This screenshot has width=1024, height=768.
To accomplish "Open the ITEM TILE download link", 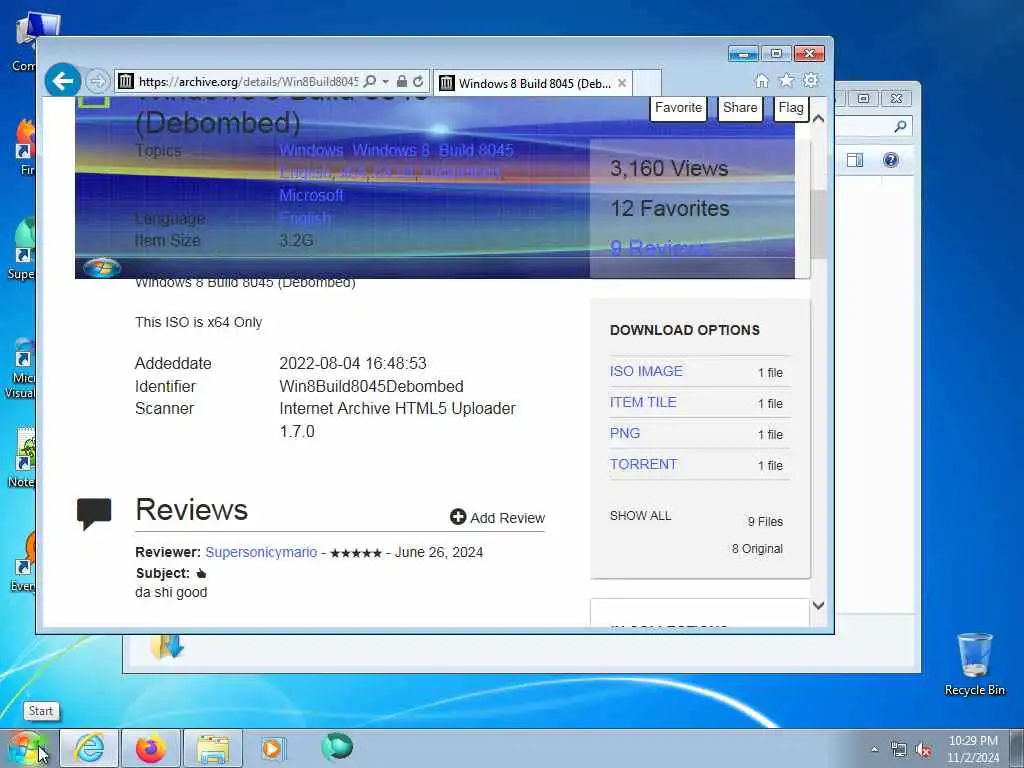I will pos(643,402).
